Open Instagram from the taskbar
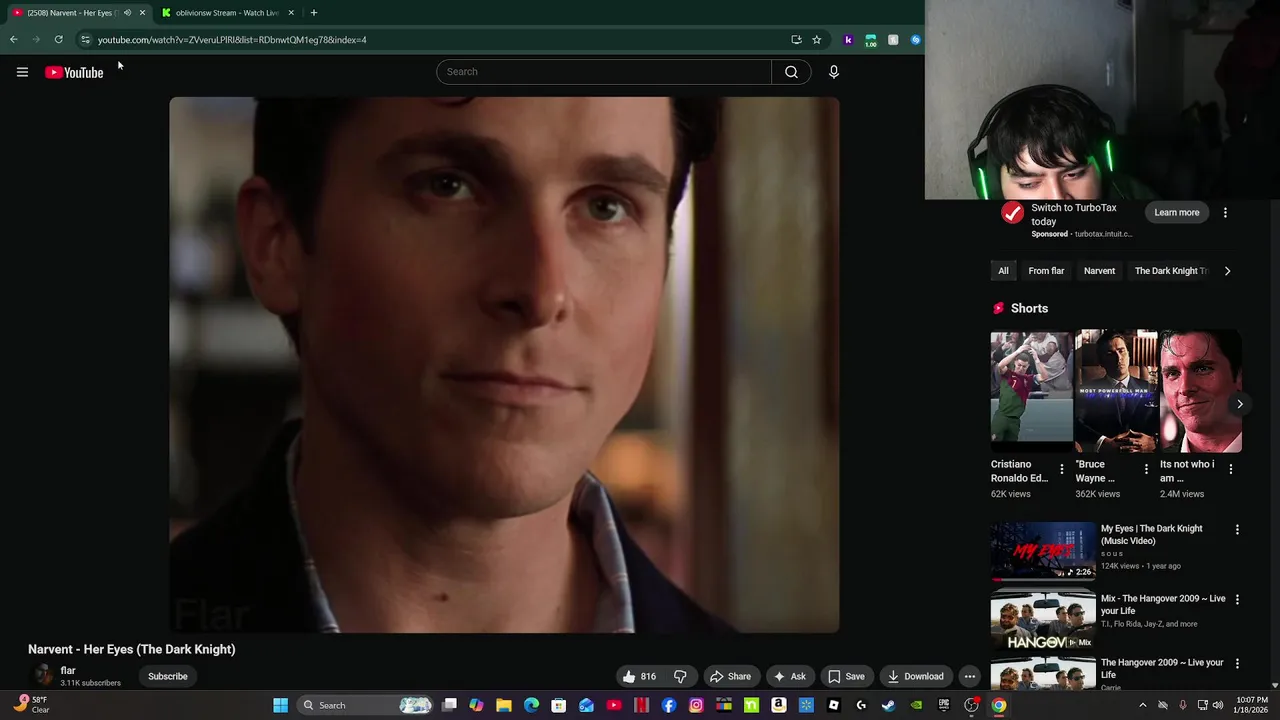This screenshot has width=1280, height=720. point(697,705)
